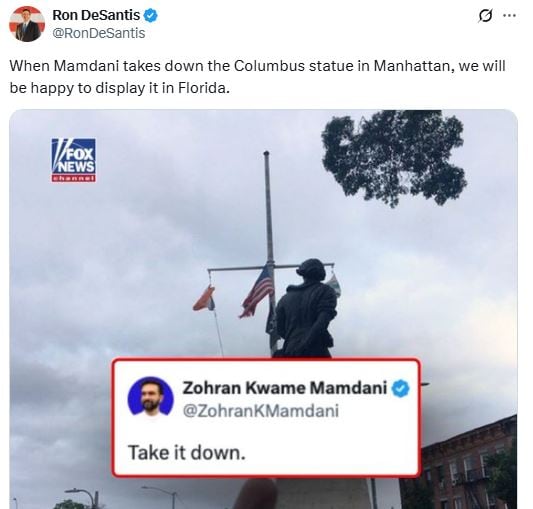Screen dimensions: 533x509
Task: Click the American flag in the photo
Action: [x=257, y=291]
